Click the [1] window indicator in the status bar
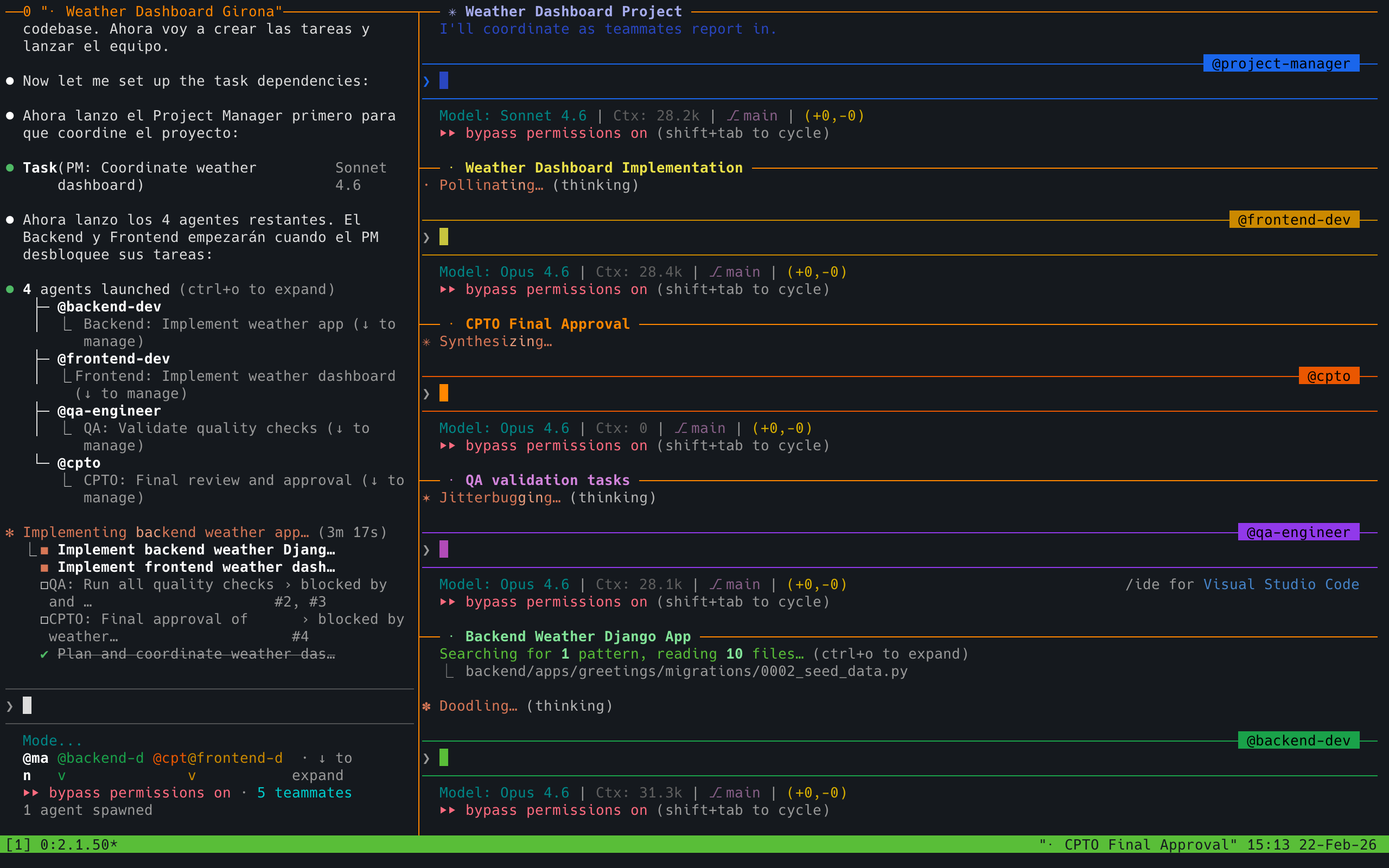 [x=18, y=845]
